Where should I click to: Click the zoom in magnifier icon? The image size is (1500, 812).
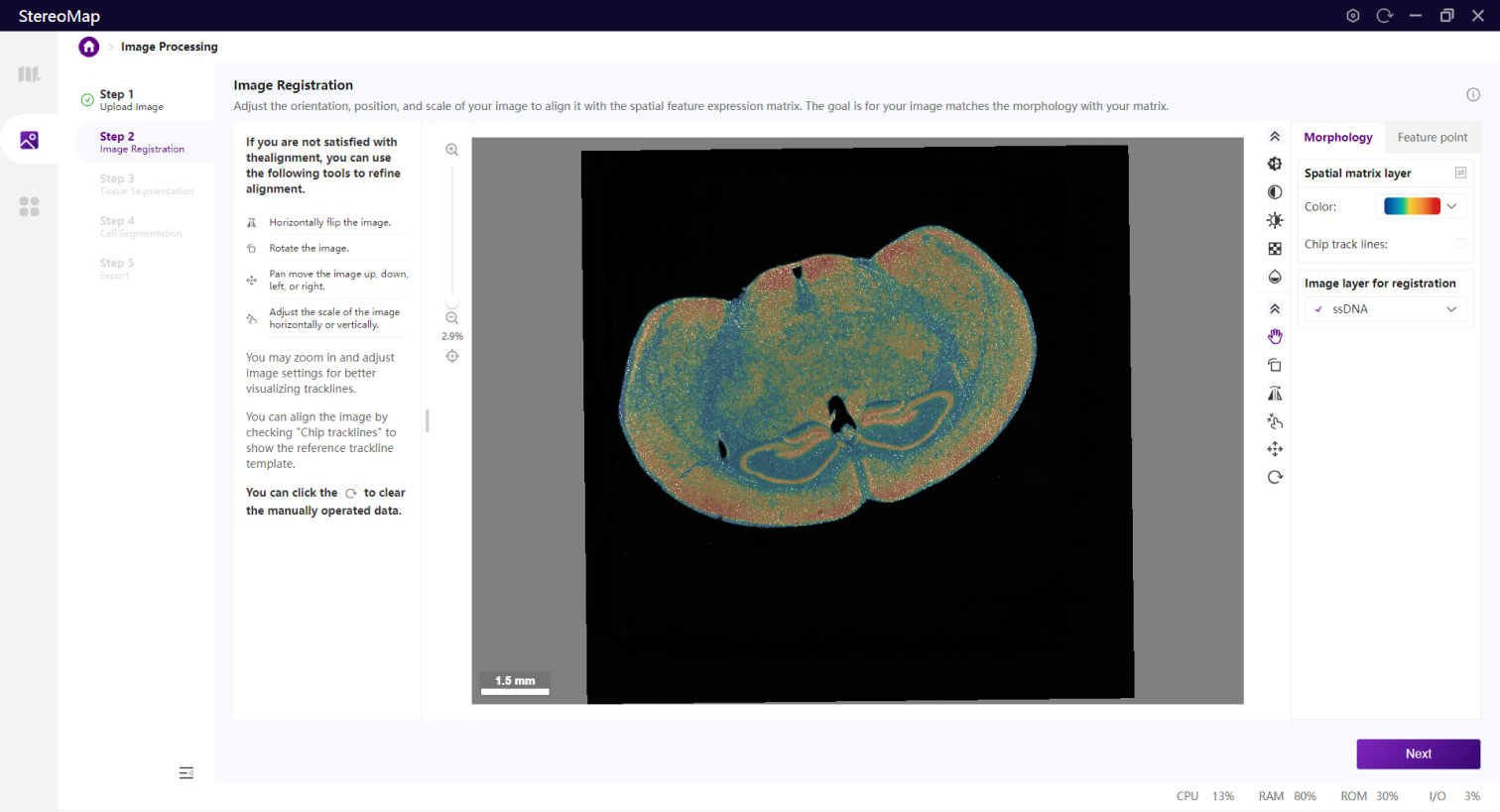pyautogui.click(x=452, y=150)
